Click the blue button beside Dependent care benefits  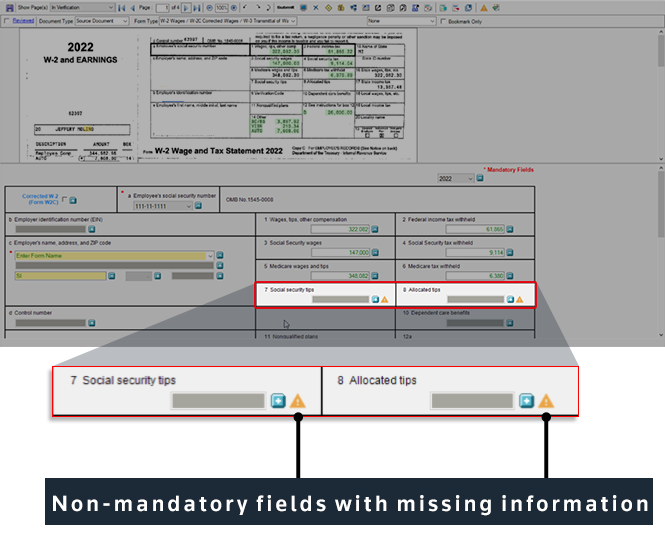[510, 323]
